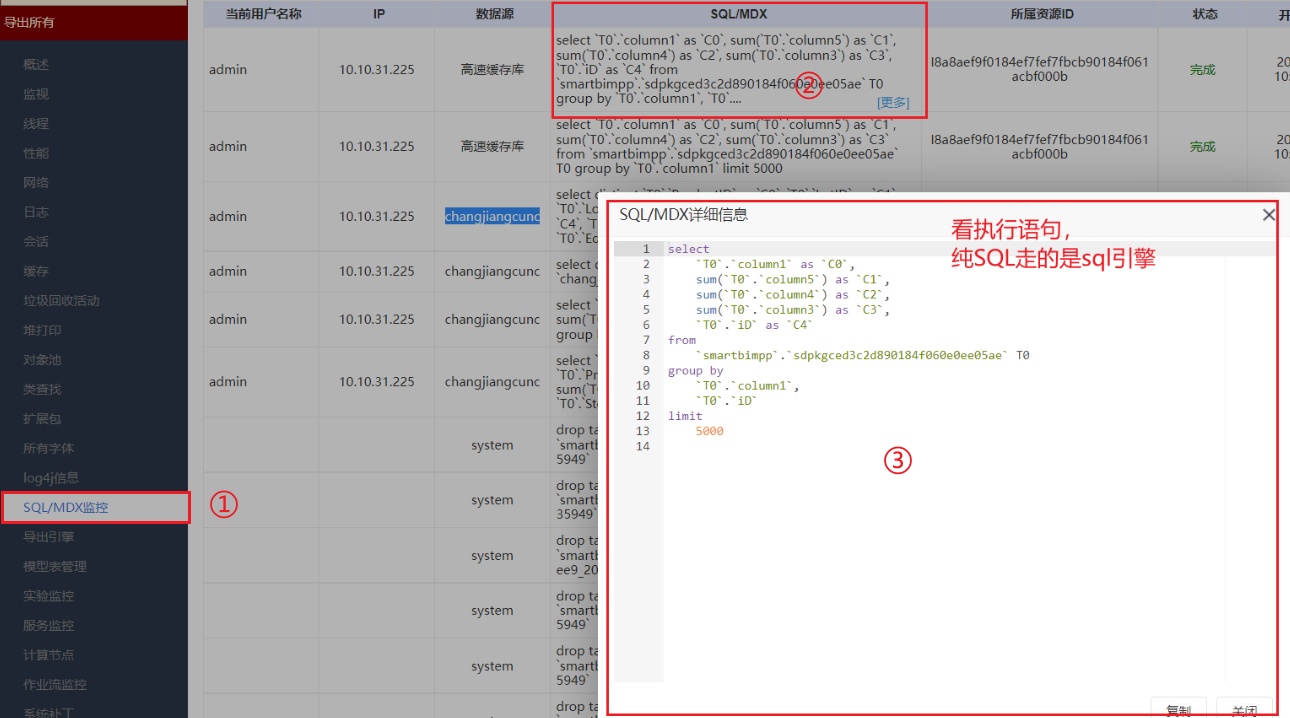The height and width of the screenshot is (718, 1290).
Task: Open the 对象池 sidebar item
Action: pyautogui.click(x=42, y=359)
